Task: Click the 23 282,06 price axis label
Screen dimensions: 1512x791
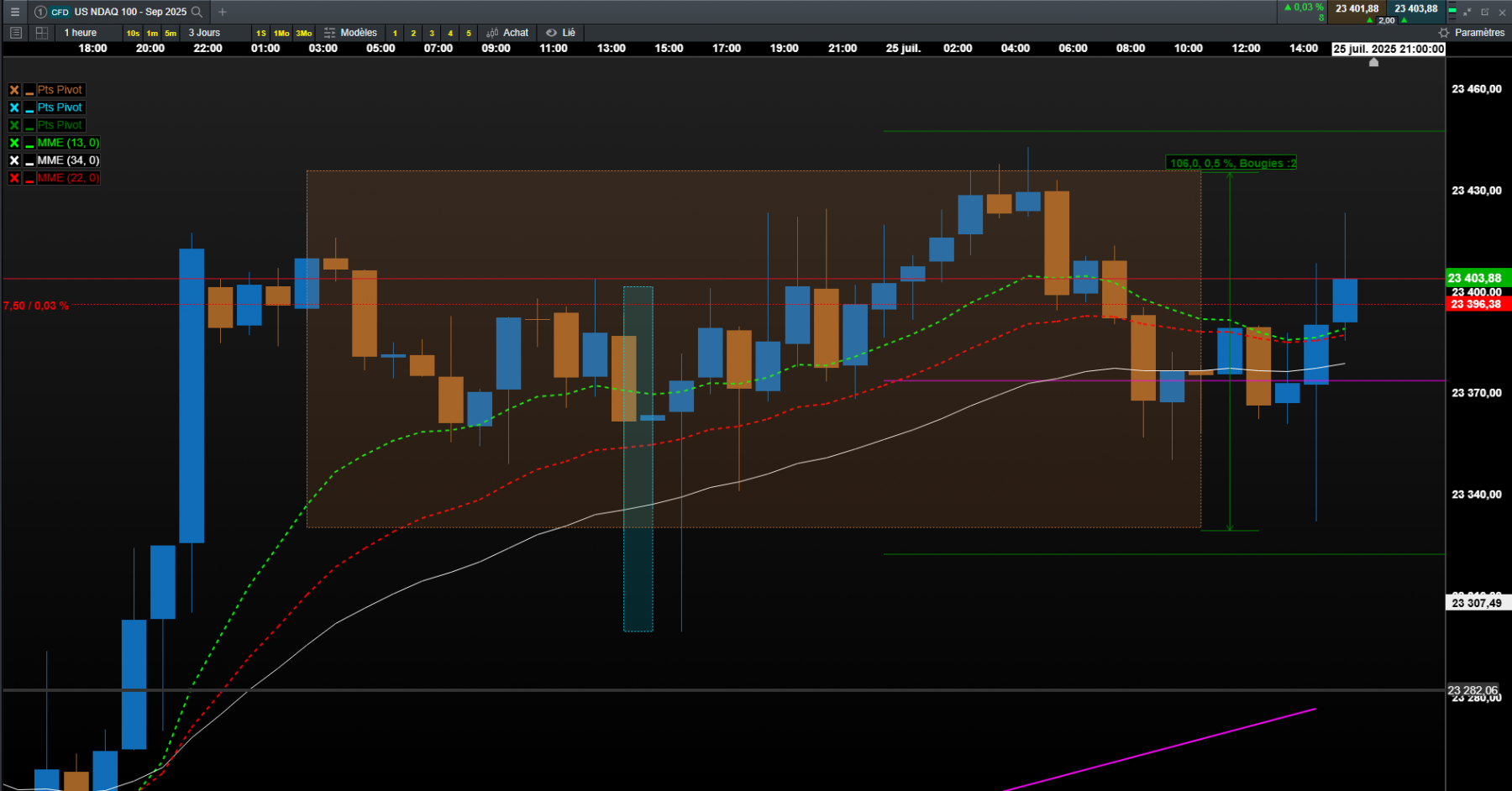Action: [x=1473, y=690]
